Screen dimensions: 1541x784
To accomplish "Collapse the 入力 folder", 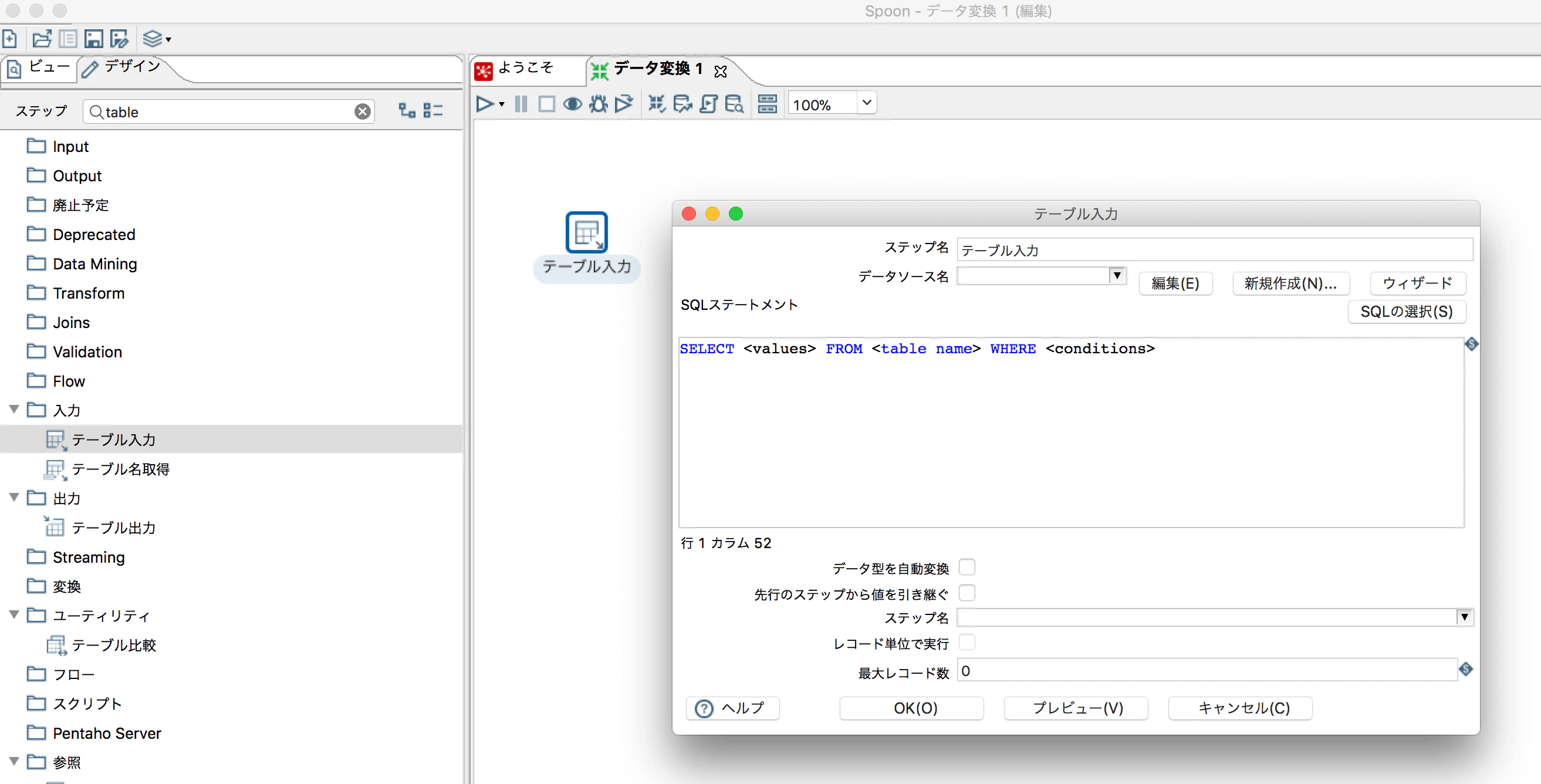I will (14, 409).
